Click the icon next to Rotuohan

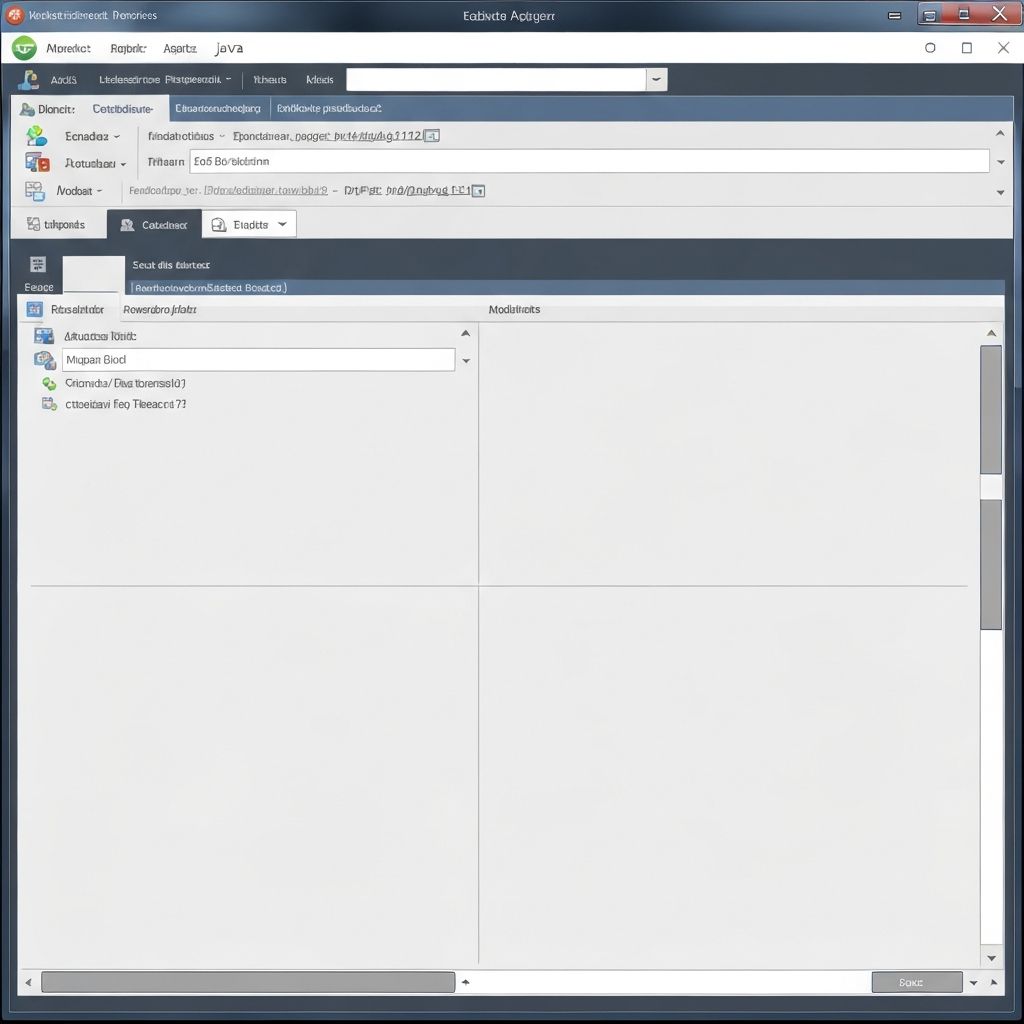tap(37, 163)
